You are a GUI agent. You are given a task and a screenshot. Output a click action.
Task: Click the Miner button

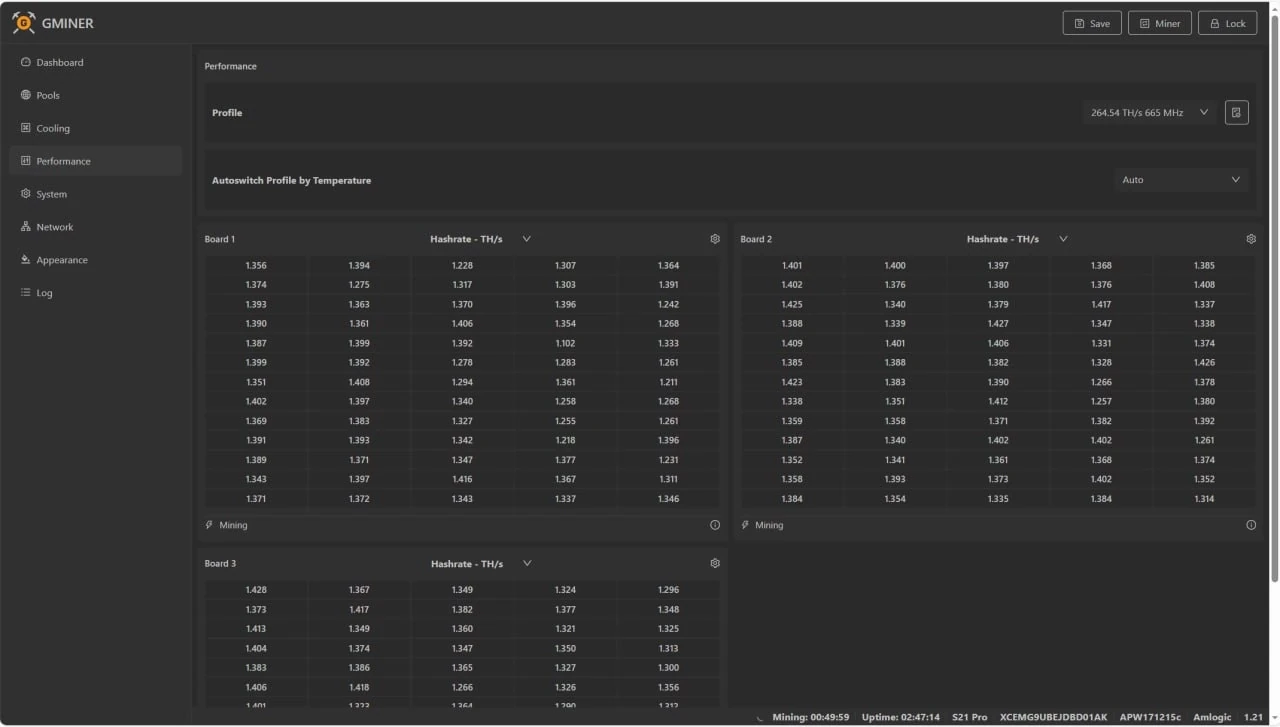(1159, 23)
